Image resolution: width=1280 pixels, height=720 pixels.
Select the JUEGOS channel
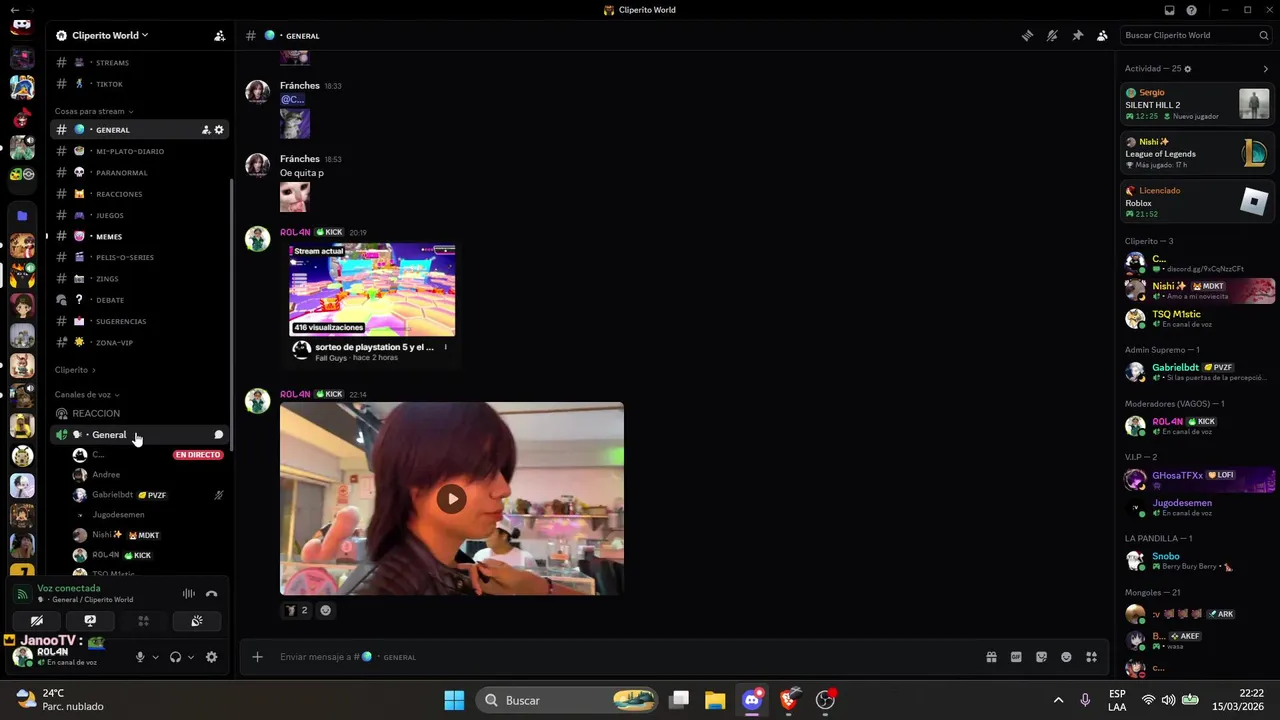(140, 215)
